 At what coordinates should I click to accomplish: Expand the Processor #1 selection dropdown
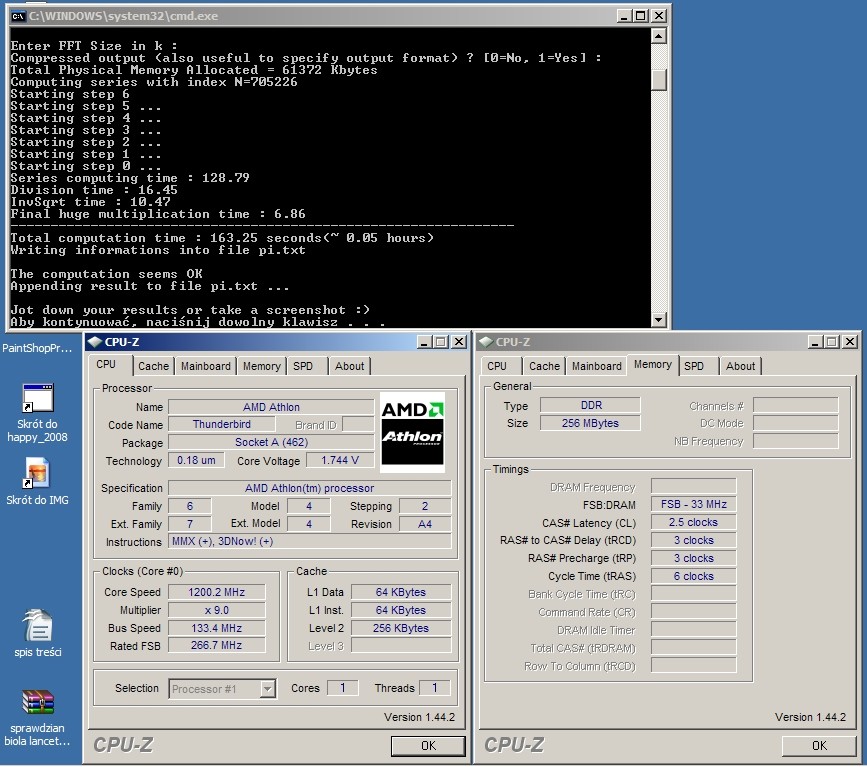[x=267, y=689]
